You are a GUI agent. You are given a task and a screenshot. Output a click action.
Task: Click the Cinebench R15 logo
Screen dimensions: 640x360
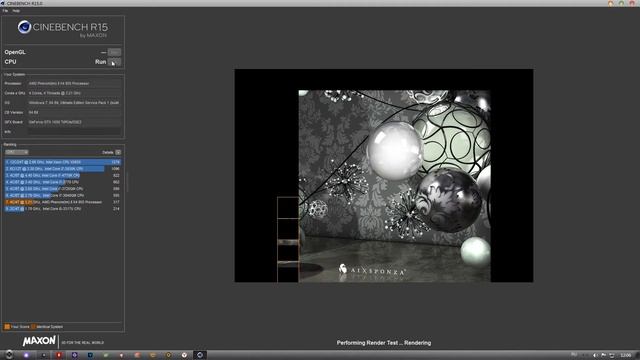pyautogui.click(x=63, y=29)
